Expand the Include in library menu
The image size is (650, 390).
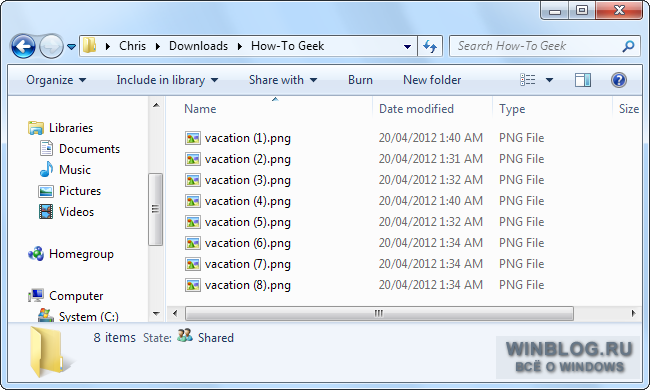(167, 80)
